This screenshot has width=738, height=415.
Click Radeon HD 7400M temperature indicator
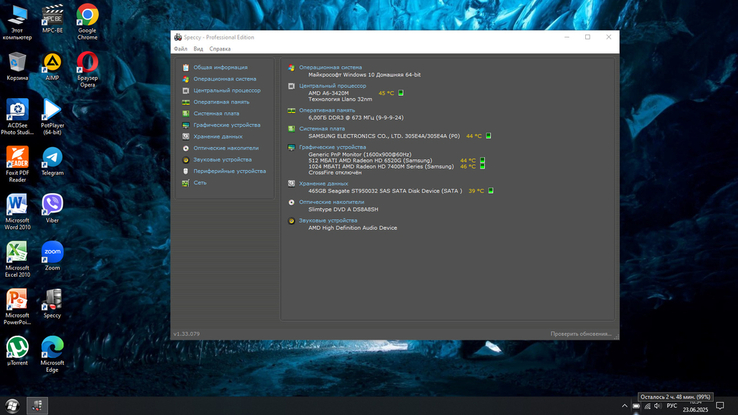[x=482, y=166]
